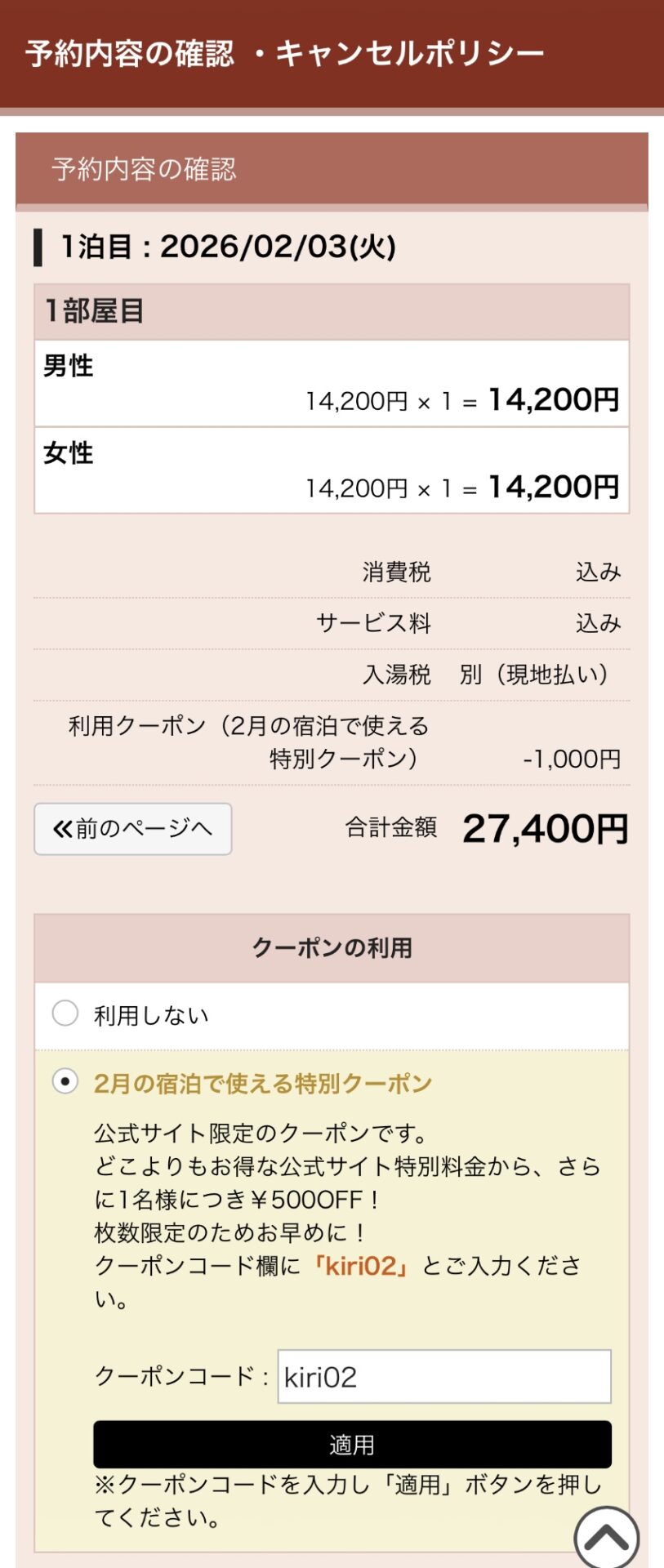Click the 1部屋目 room header
Image resolution: width=664 pixels, height=1568 pixels.
94,311
